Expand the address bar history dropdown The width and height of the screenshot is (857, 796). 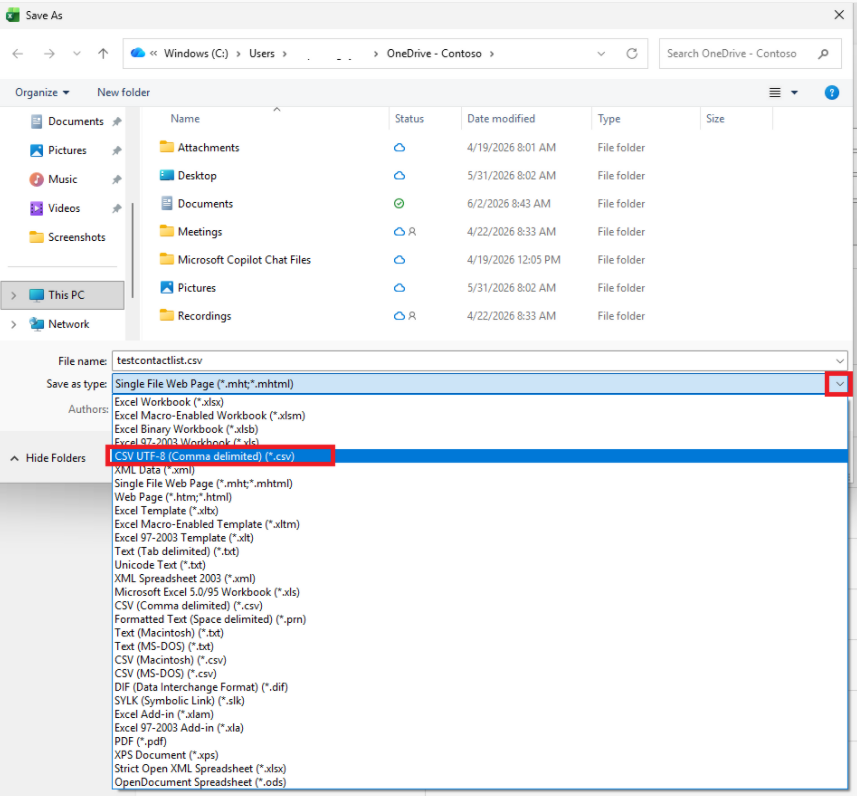point(601,54)
